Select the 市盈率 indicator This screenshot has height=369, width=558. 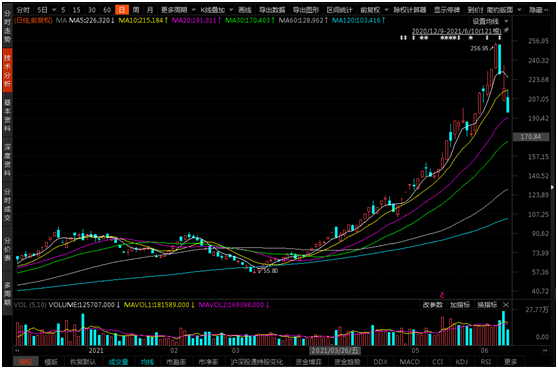(x=176, y=362)
